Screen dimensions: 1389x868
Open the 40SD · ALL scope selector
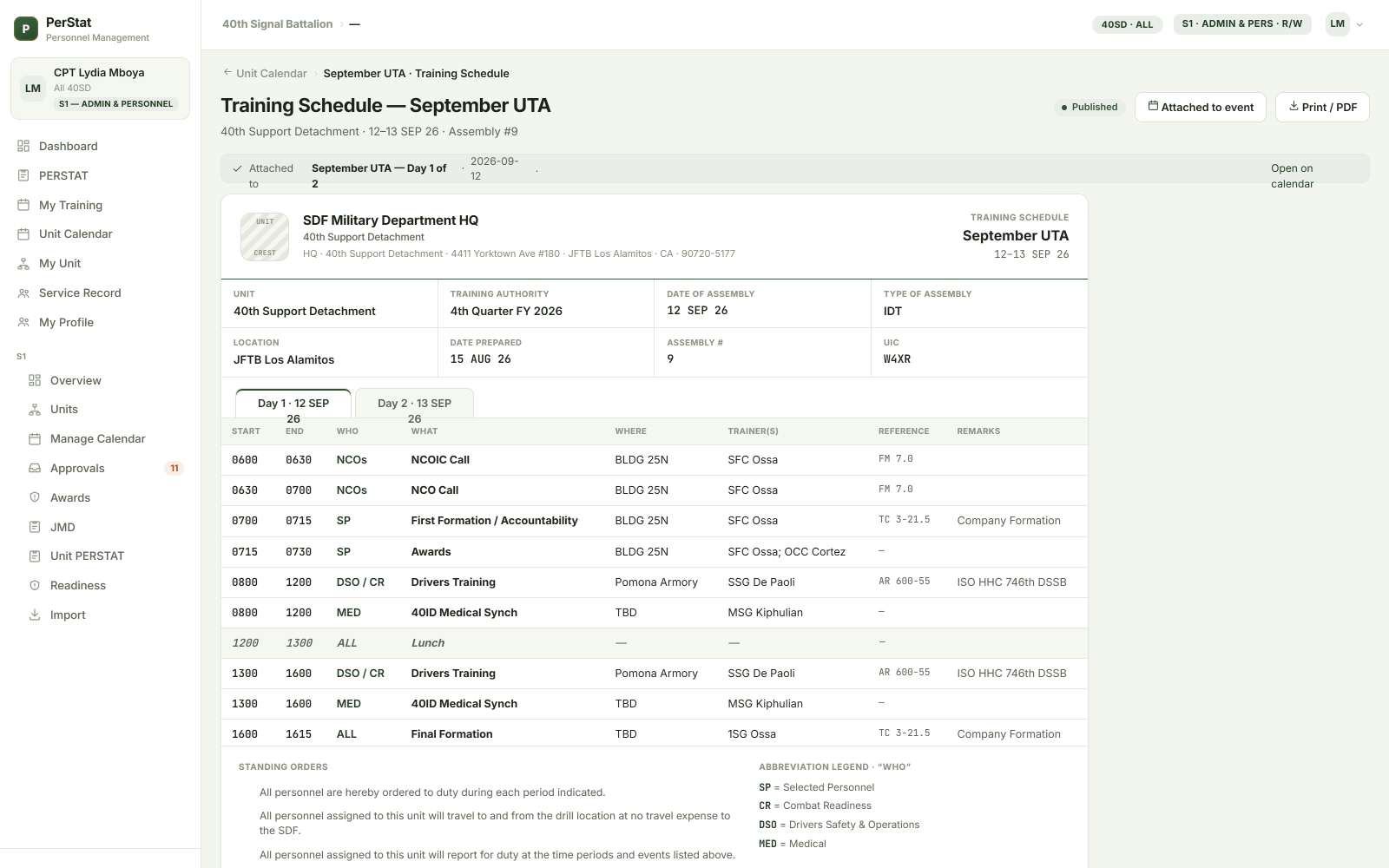(x=1127, y=24)
